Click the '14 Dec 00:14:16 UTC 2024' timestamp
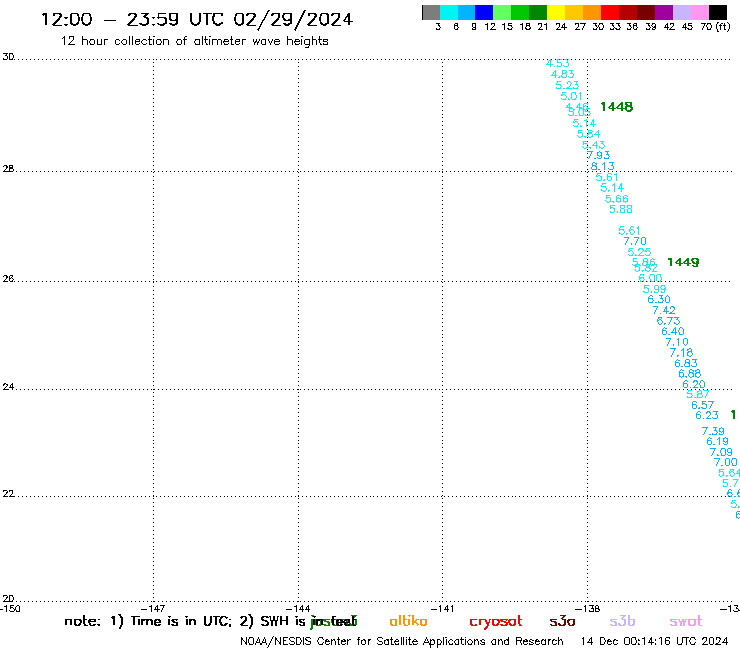Viewport: 740px width, 650px height. (x=654, y=642)
